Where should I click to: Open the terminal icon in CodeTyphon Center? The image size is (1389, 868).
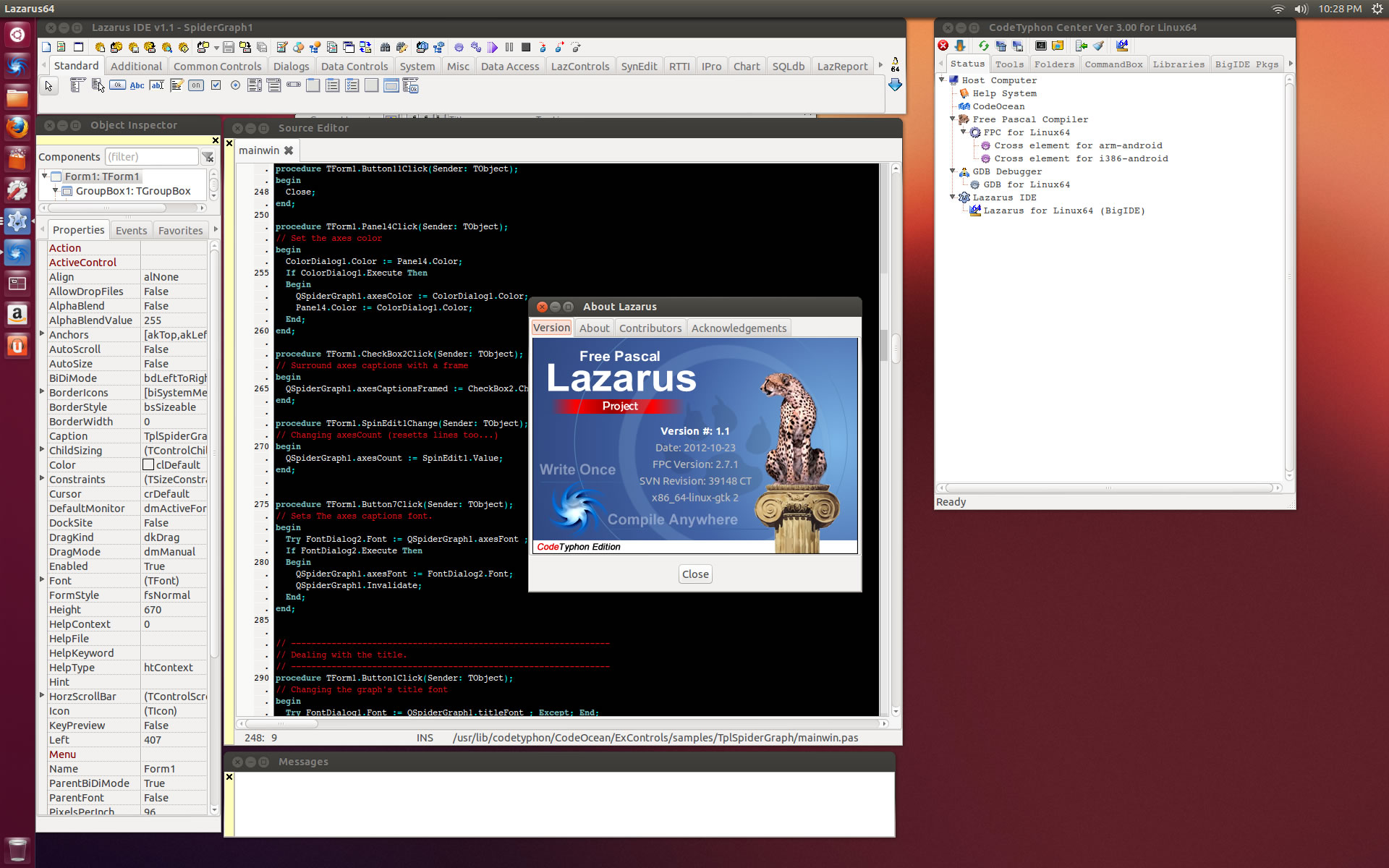(1041, 46)
